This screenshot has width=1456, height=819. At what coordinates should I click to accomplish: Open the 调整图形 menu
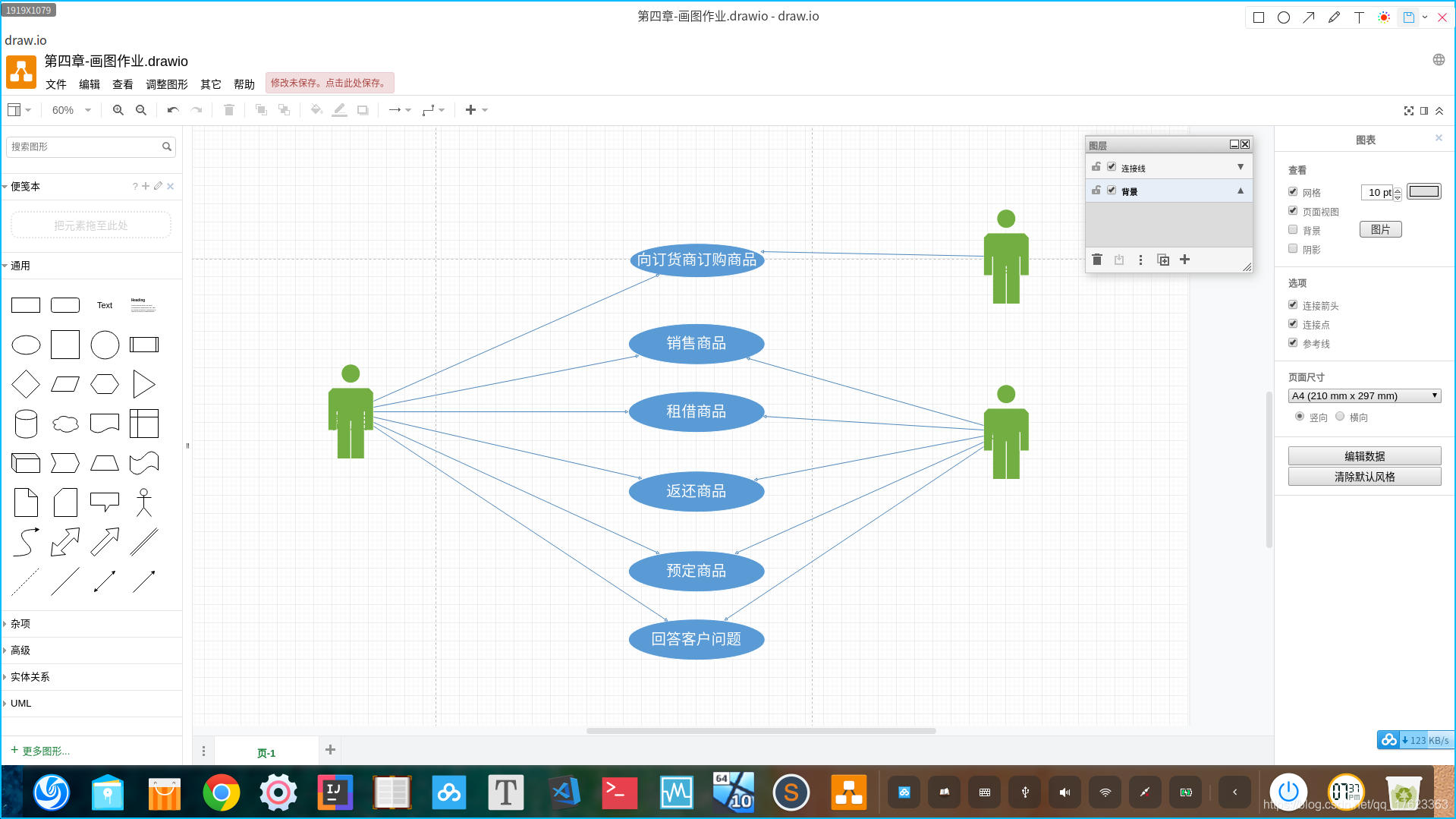[167, 84]
